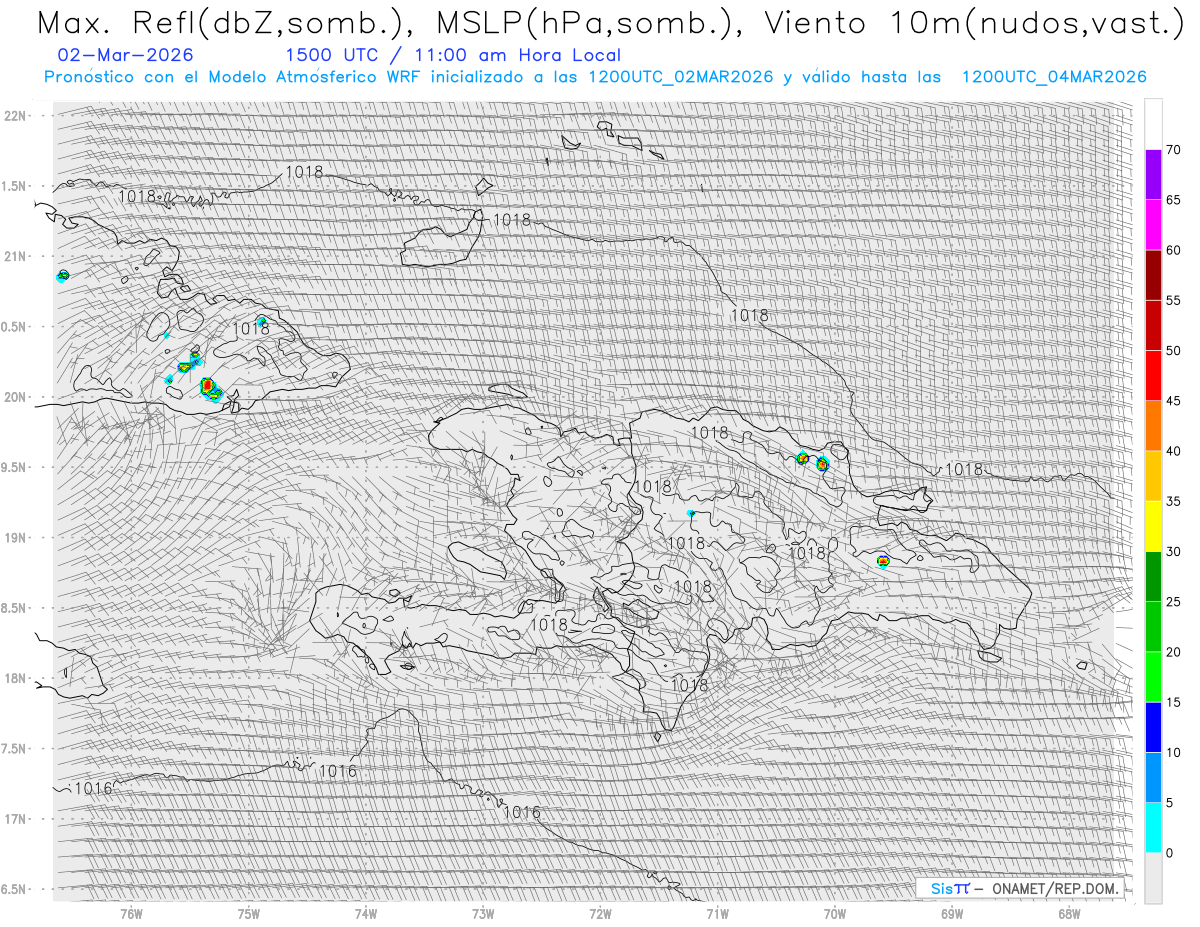Viewport: 1200px width, 927px height.
Task: Click the yellow 30–35 dBZ color band
Action: click(x=1153, y=526)
